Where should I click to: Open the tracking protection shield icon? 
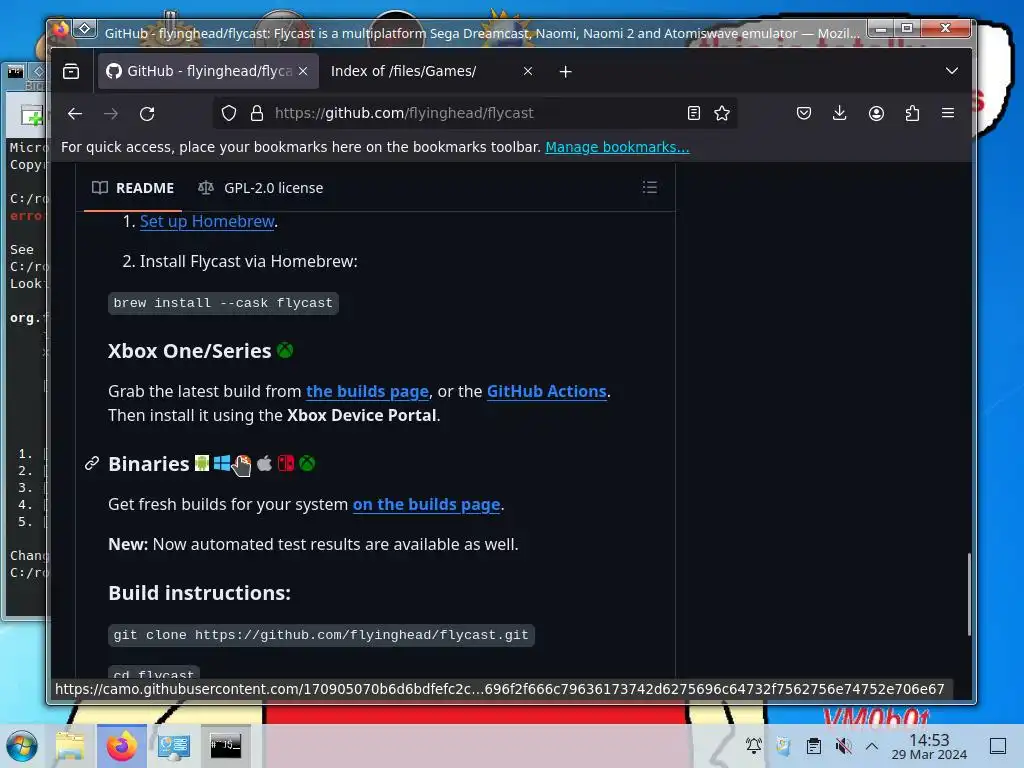[229, 113]
